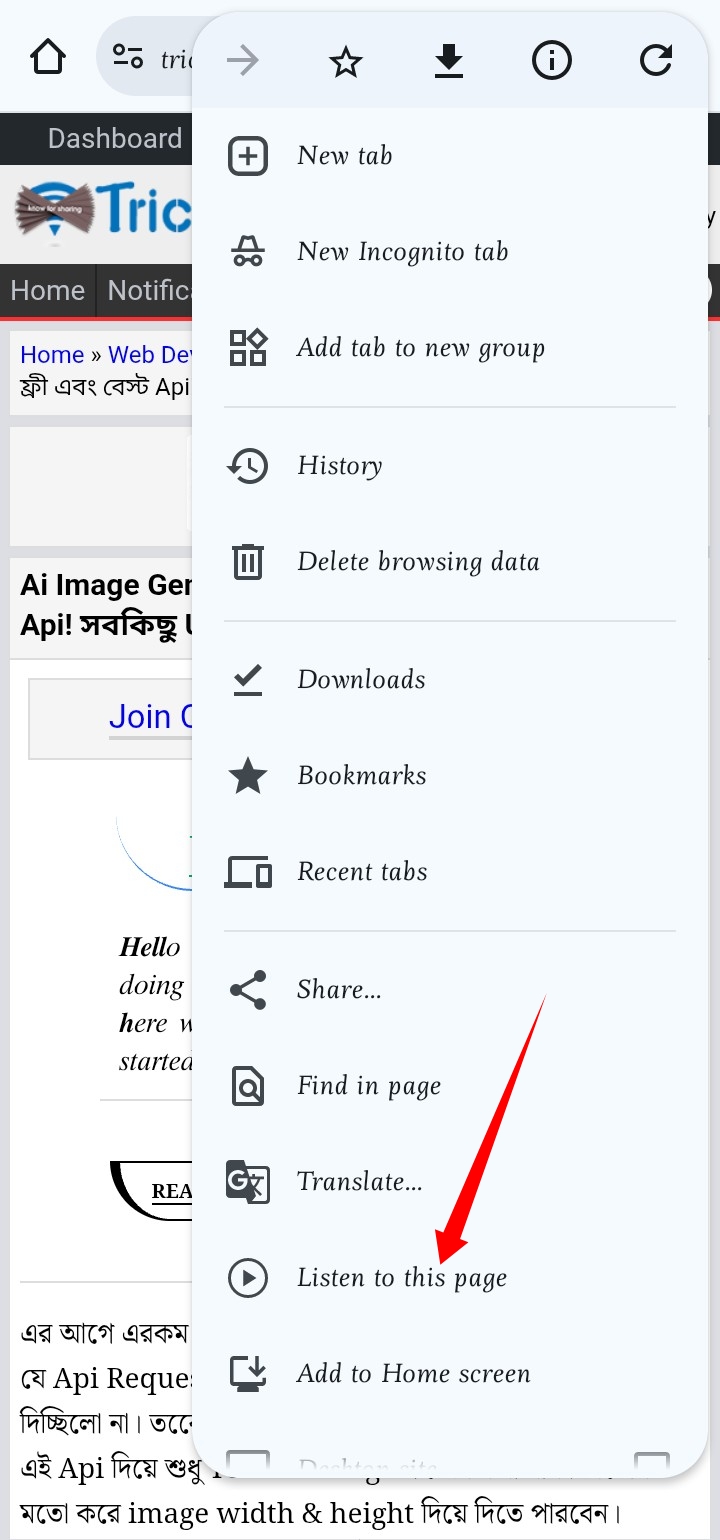
Task: Click the Home breadcrumb link
Action: coord(52,355)
